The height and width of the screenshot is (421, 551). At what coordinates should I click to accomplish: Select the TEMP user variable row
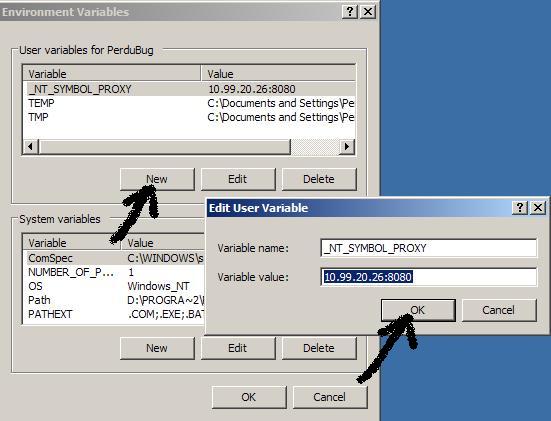click(x=189, y=103)
